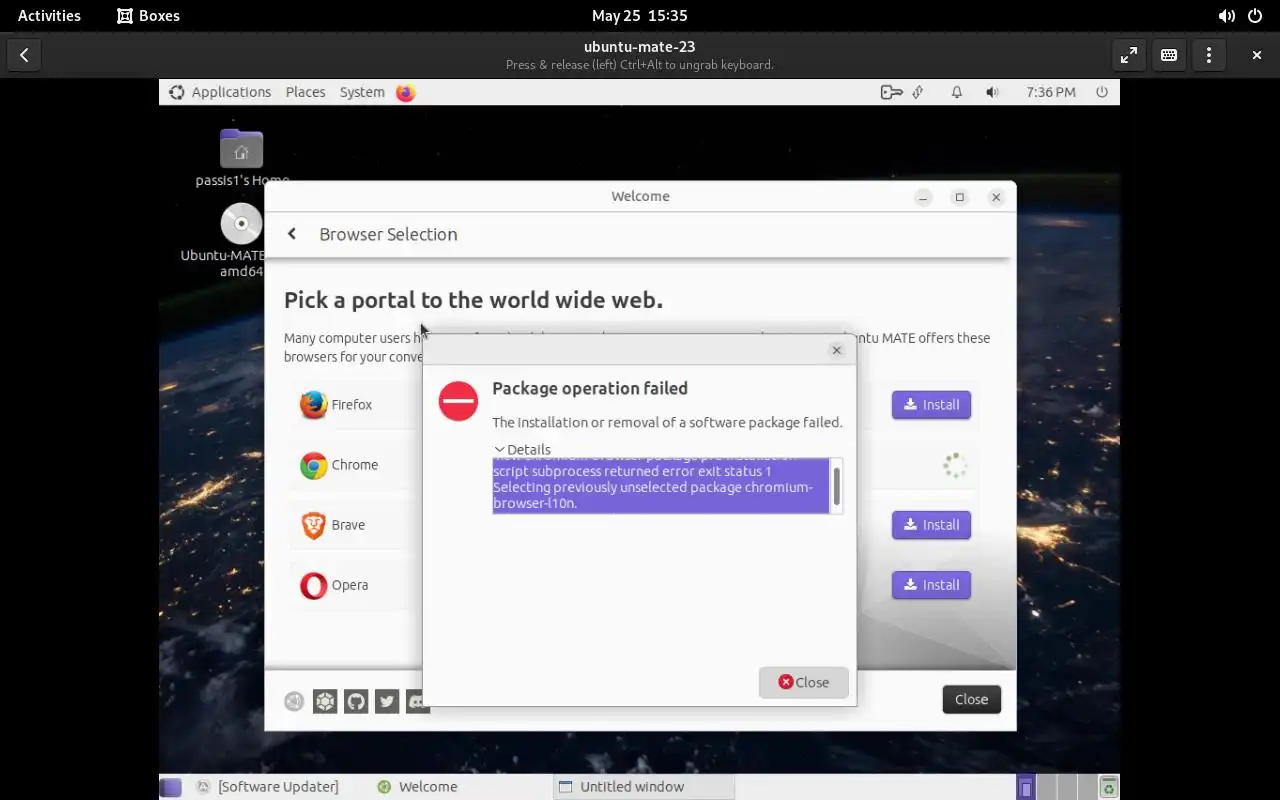Switch to Untitled window in taskbar
Image resolution: width=1280 pixels, height=800 pixels.
(x=643, y=787)
